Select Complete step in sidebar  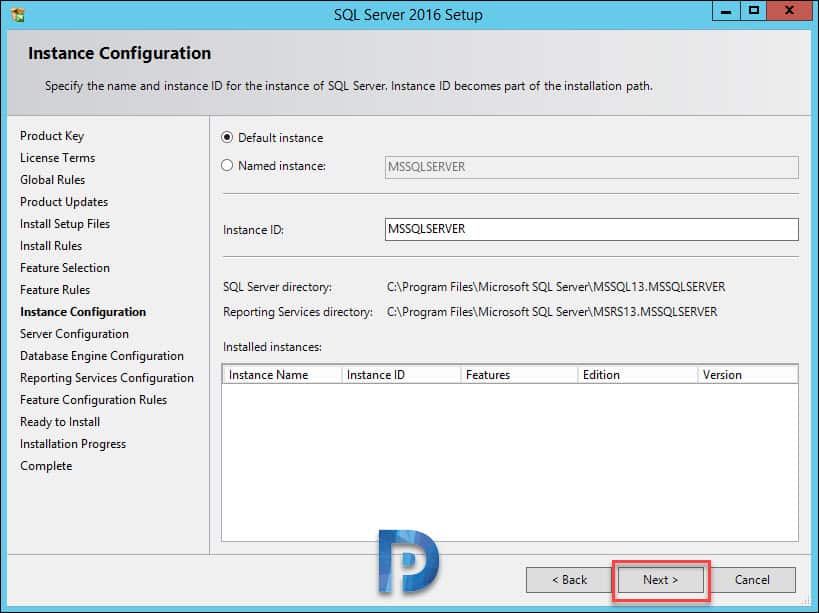pyautogui.click(x=46, y=466)
